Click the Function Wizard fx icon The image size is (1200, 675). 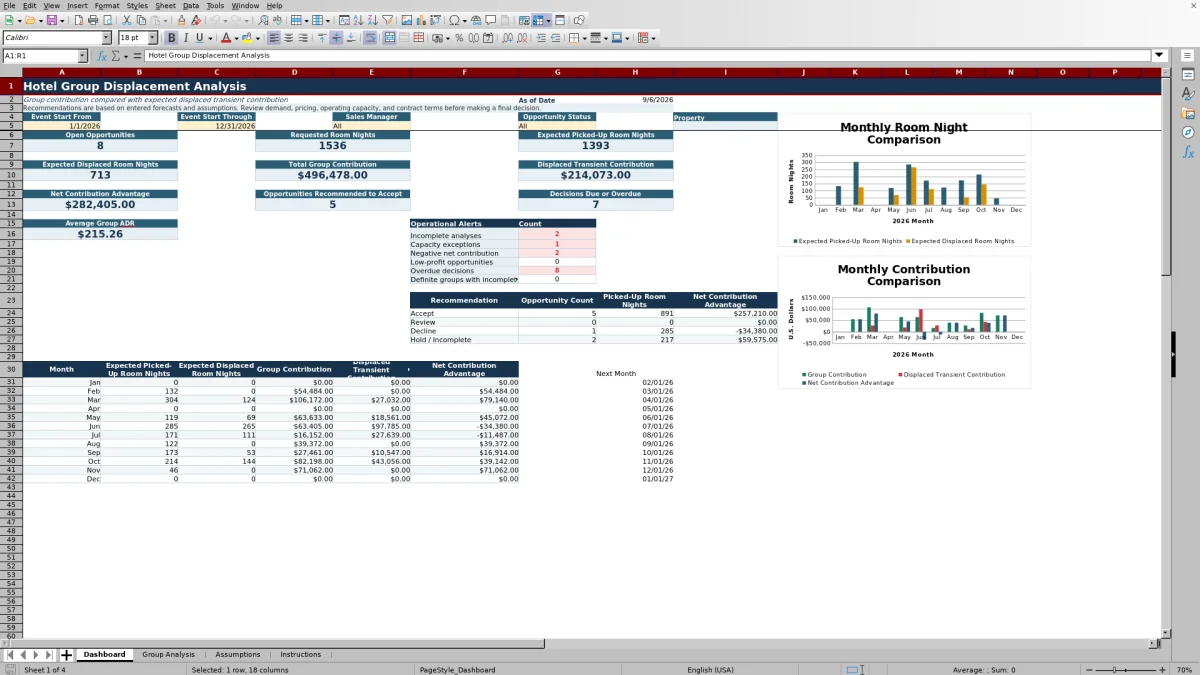[x=102, y=56]
